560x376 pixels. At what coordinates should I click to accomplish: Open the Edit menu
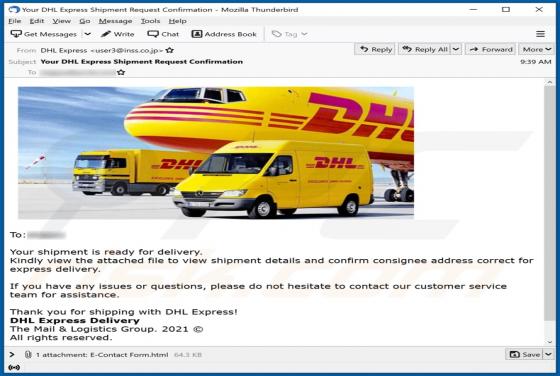pyautogui.click(x=37, y=21)
